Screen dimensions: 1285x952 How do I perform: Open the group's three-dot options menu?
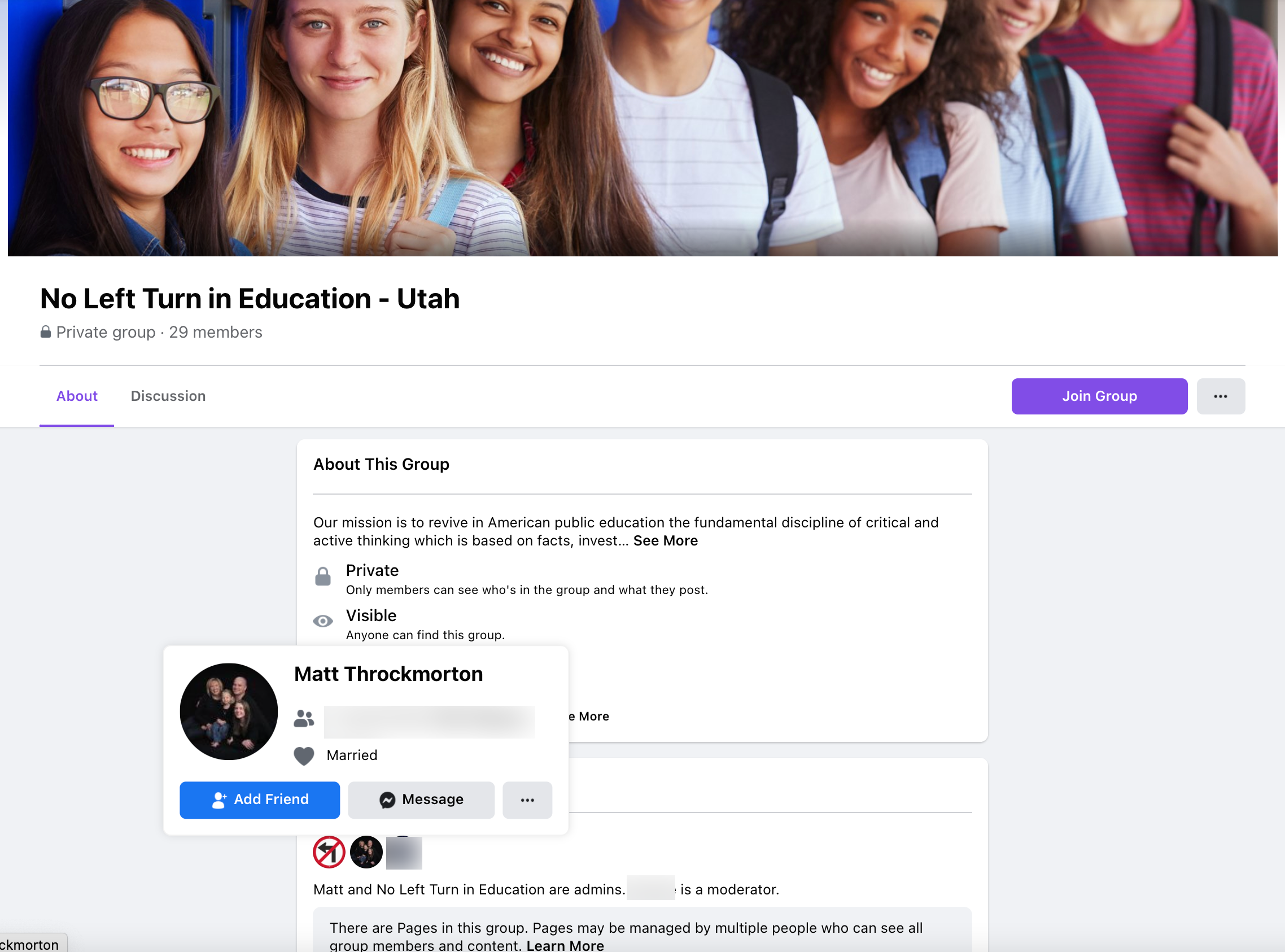pos(1220,396)
